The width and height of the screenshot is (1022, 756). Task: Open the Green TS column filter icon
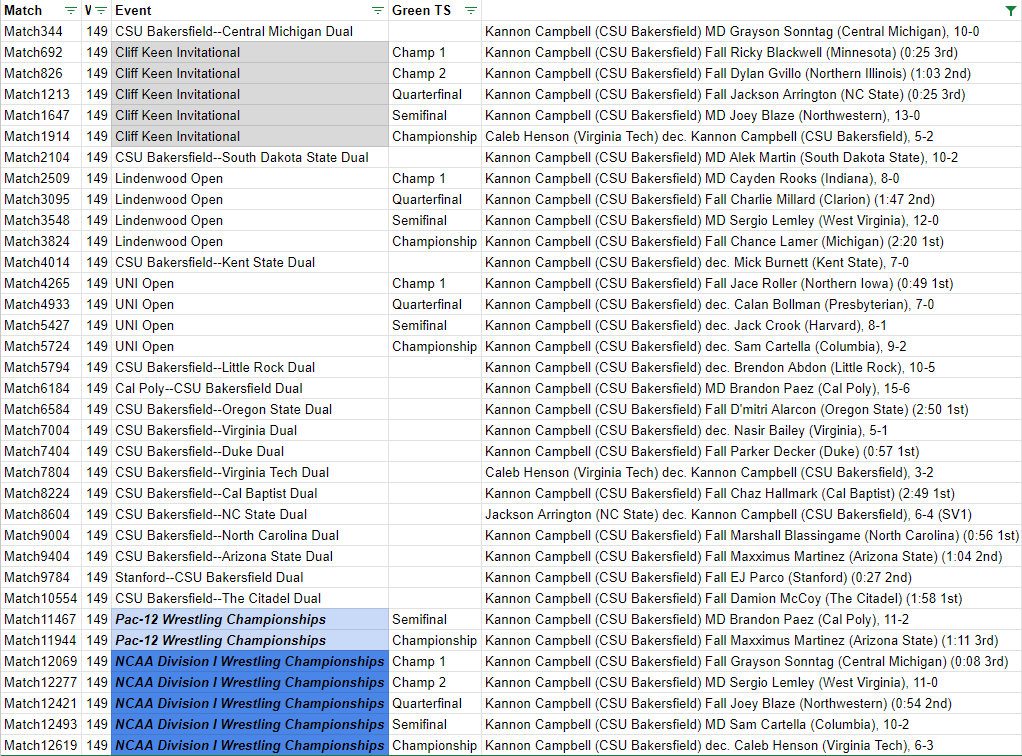[471, 10]
